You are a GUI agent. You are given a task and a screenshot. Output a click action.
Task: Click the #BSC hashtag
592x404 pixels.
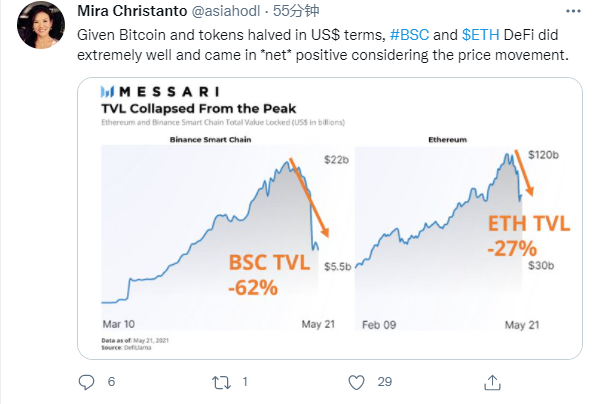pyautogui.click(x=409, y=35)
